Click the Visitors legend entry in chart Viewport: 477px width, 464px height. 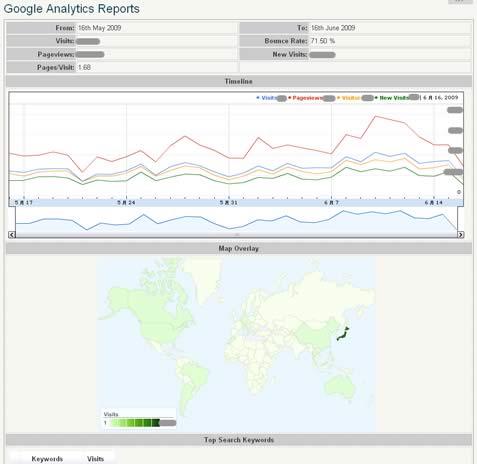tap(355, 98)
